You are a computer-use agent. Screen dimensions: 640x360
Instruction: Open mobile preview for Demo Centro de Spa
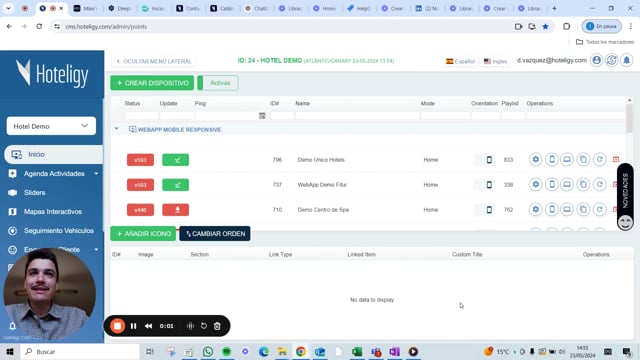[x=552, y=209]
